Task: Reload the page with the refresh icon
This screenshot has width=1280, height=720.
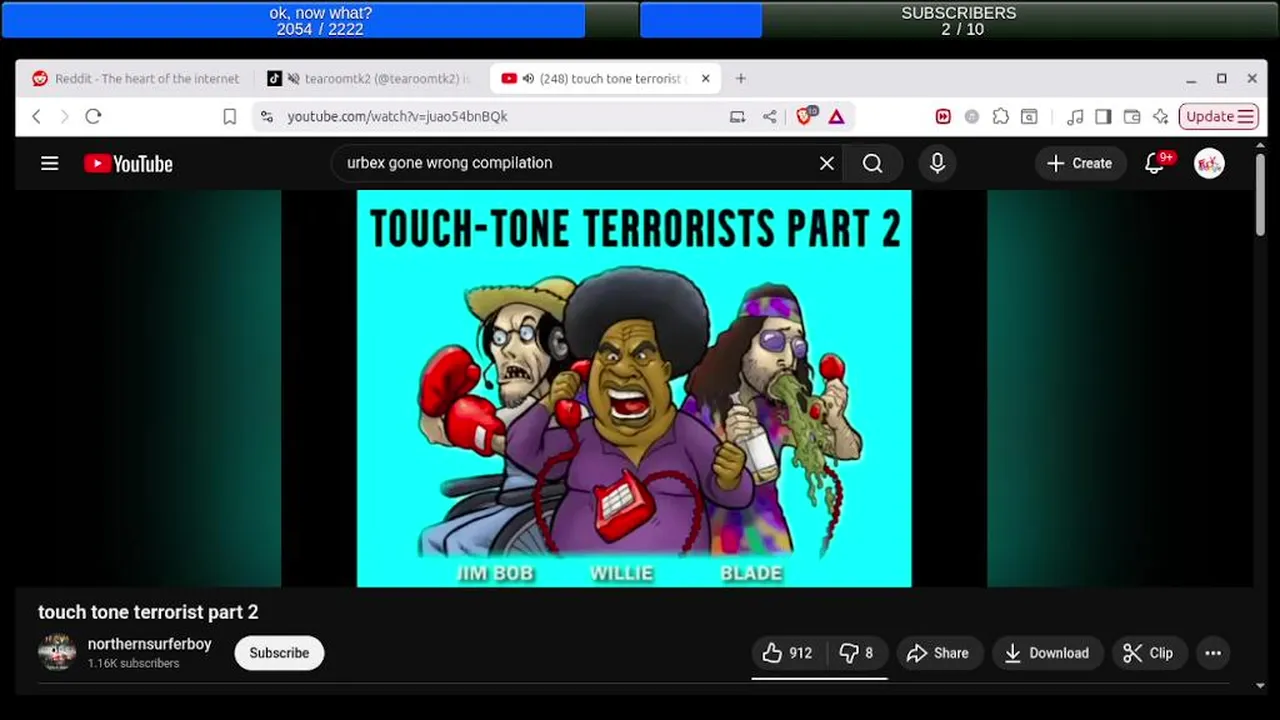Action: (93, 116)
